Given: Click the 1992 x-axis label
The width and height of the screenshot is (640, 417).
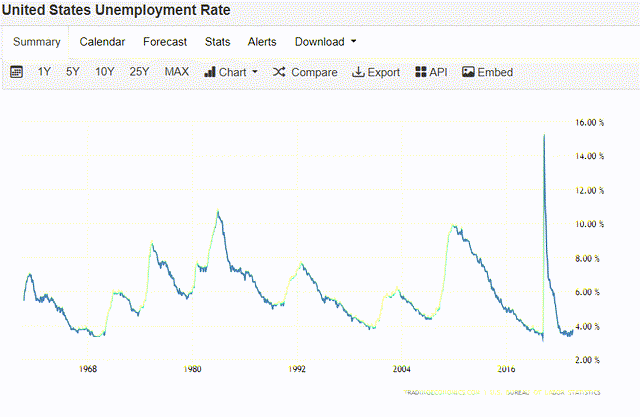Looking at the screenshot, I should (x=297, y=369).
